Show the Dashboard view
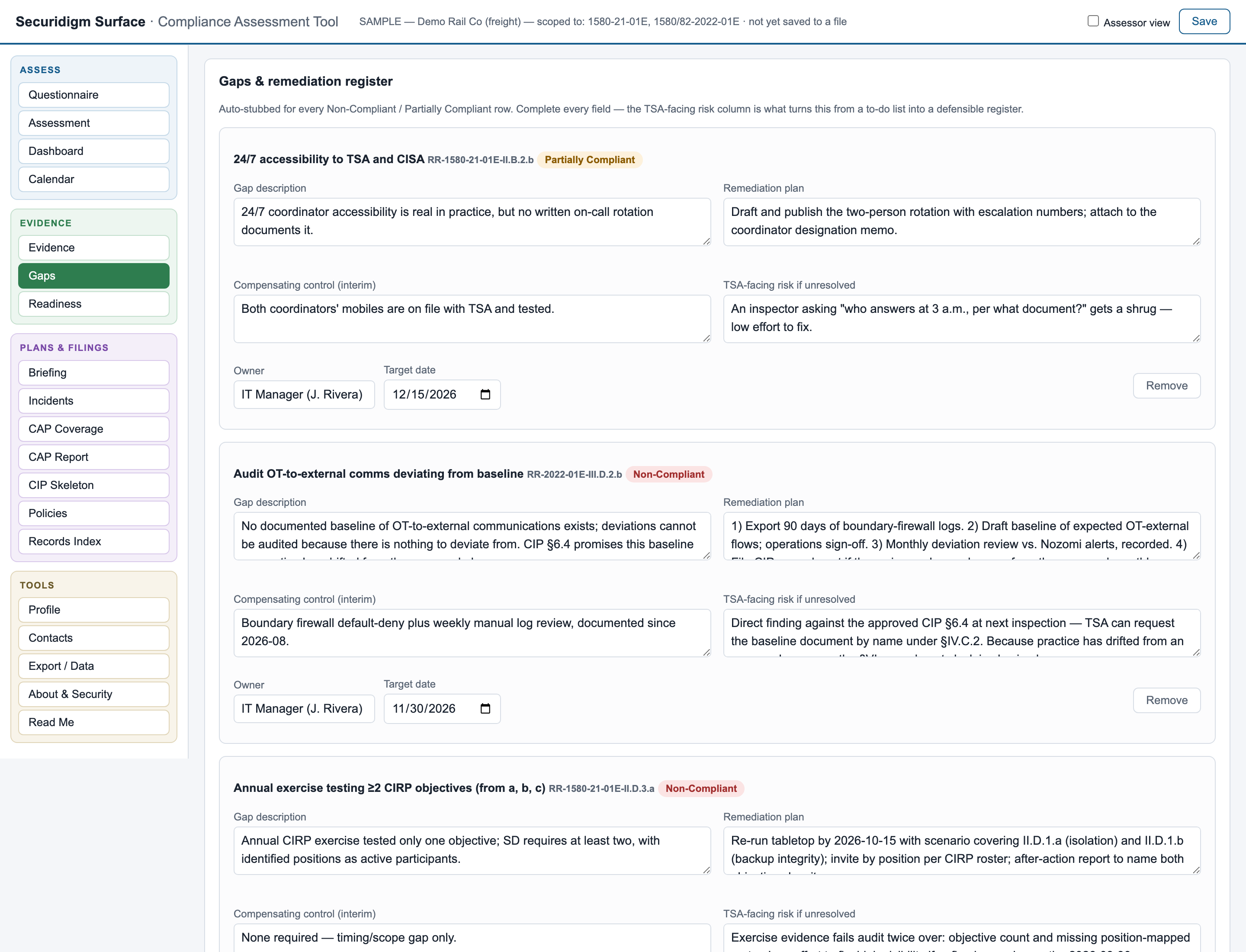 pos(94,151)
